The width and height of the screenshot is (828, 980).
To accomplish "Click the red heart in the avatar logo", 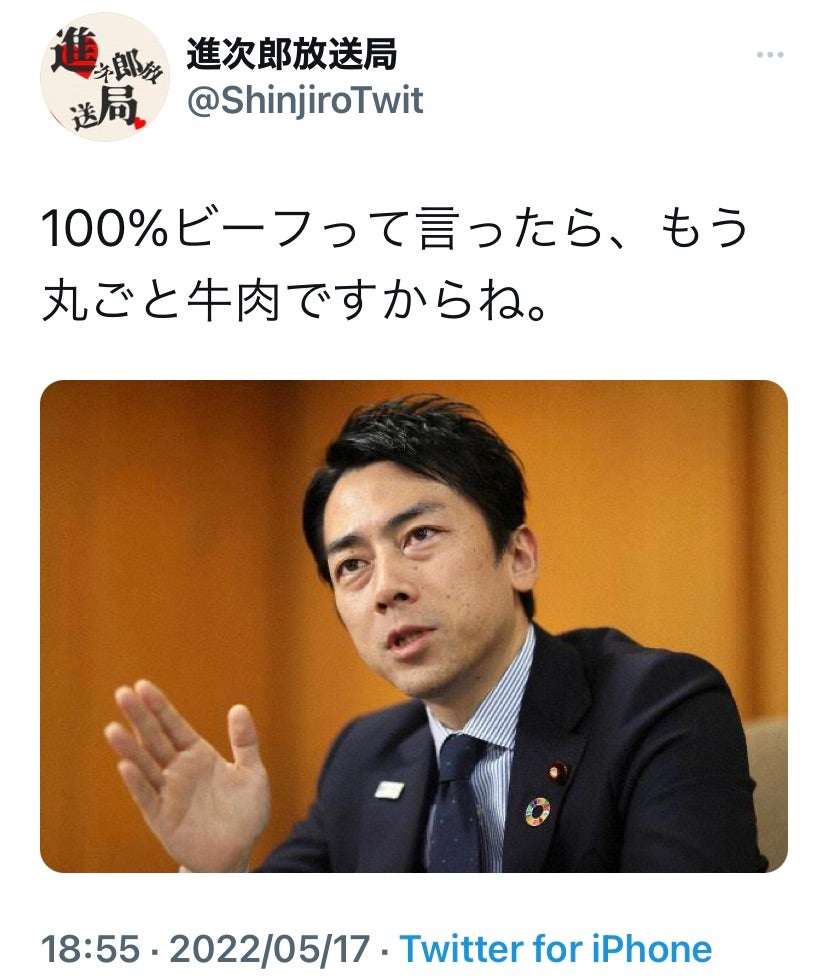I will [x=139, y=122].
